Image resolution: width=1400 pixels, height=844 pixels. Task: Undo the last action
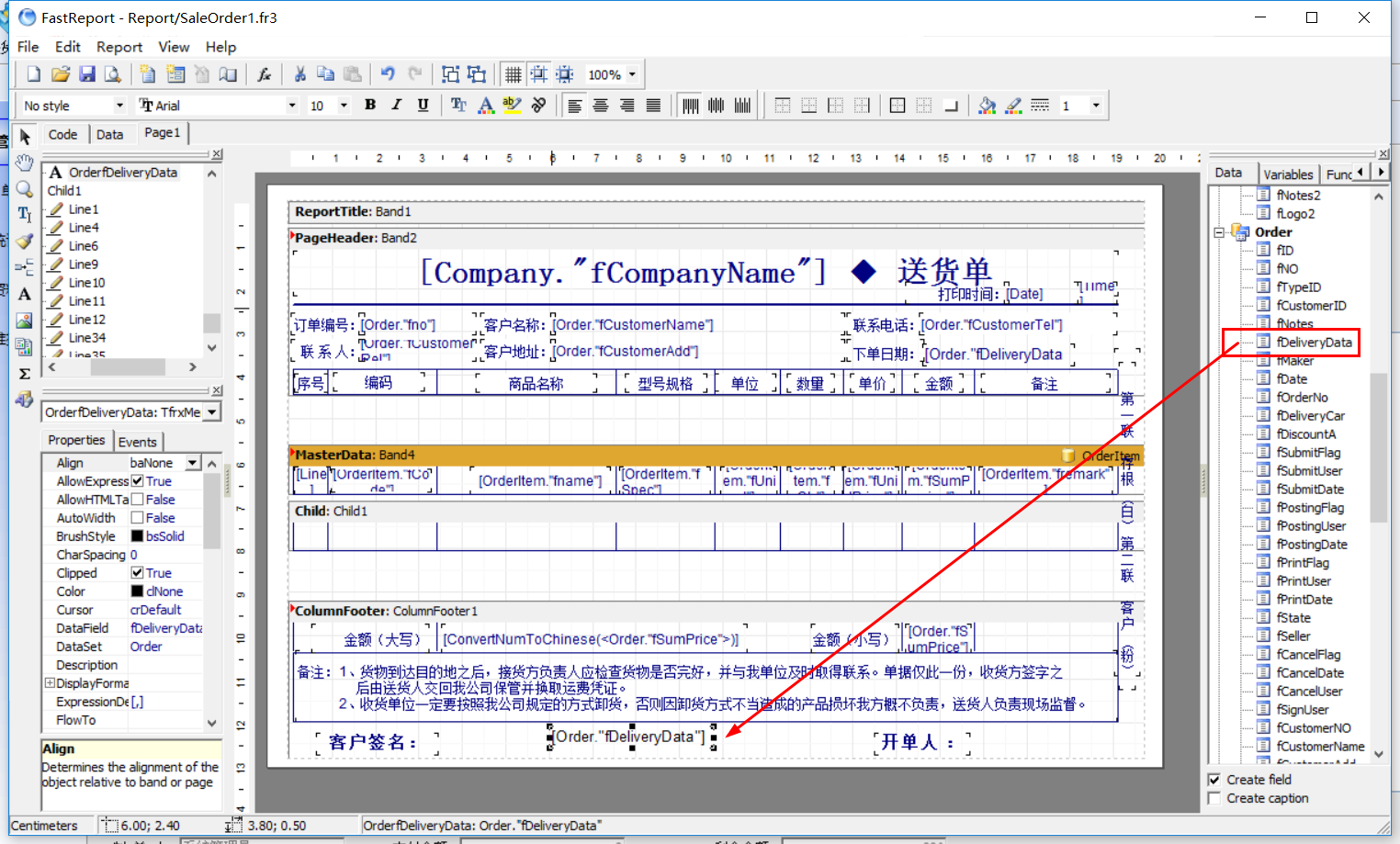(388, 74)
